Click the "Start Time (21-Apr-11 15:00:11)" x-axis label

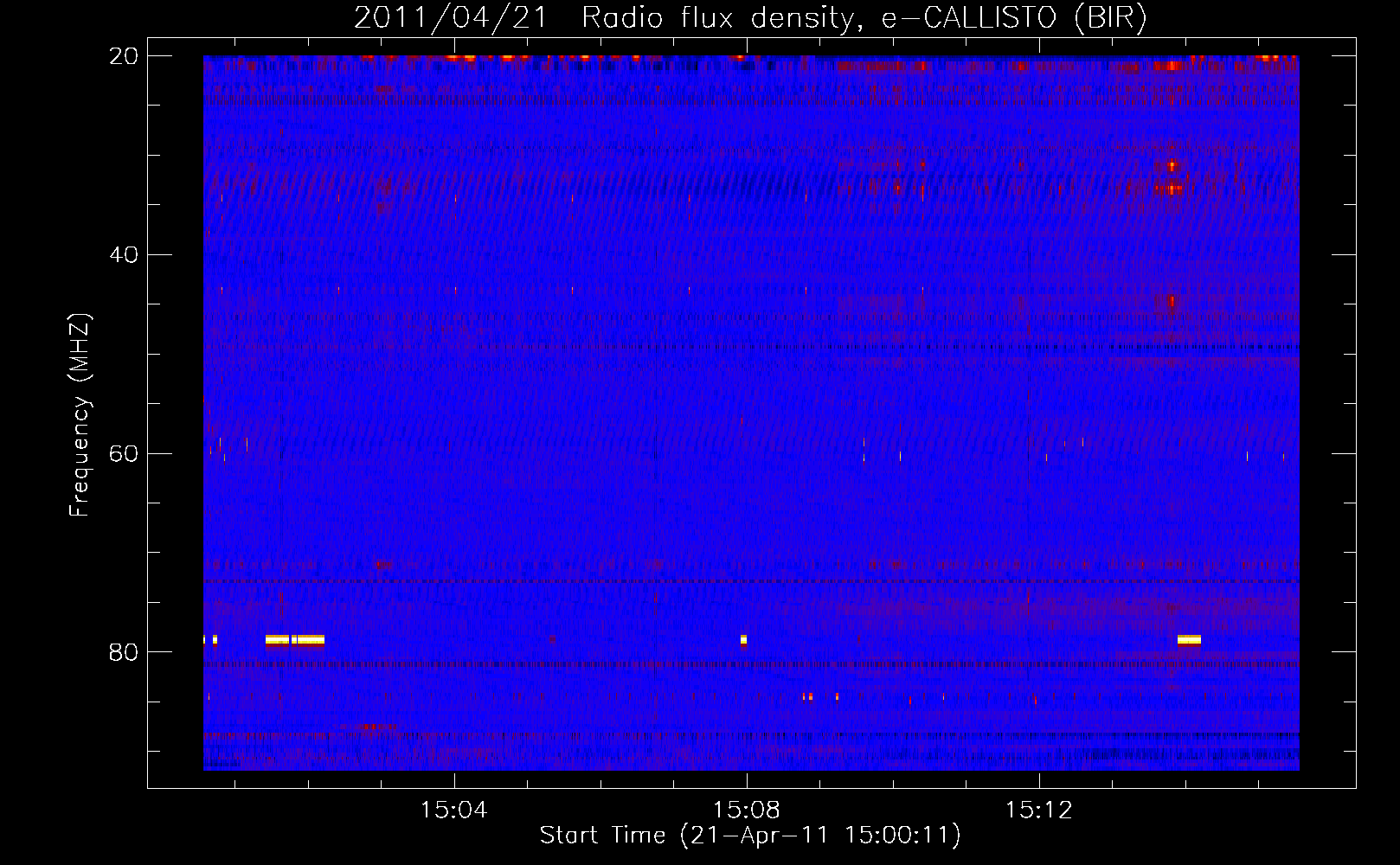pos(750,836)
